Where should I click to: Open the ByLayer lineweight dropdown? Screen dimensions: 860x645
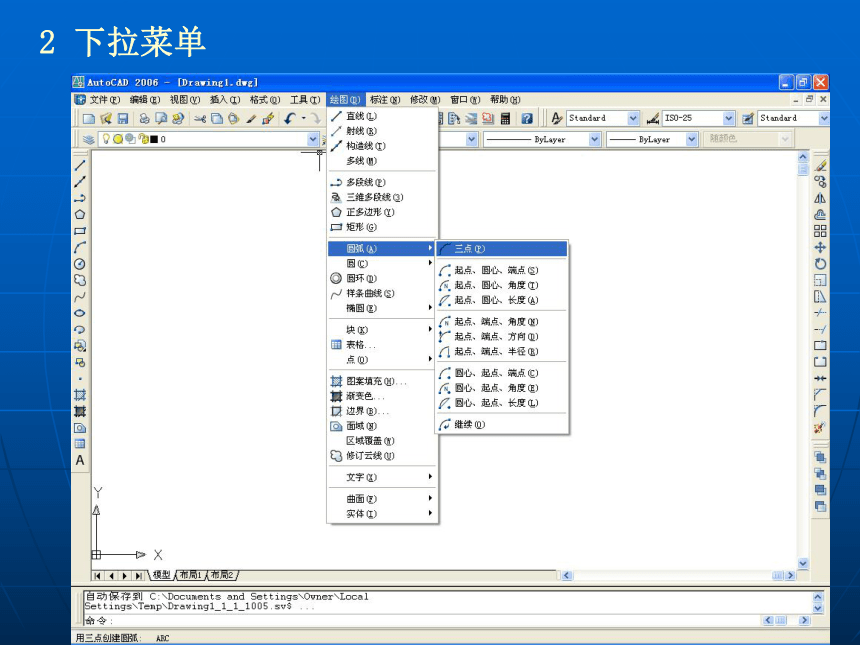(692, 140)
